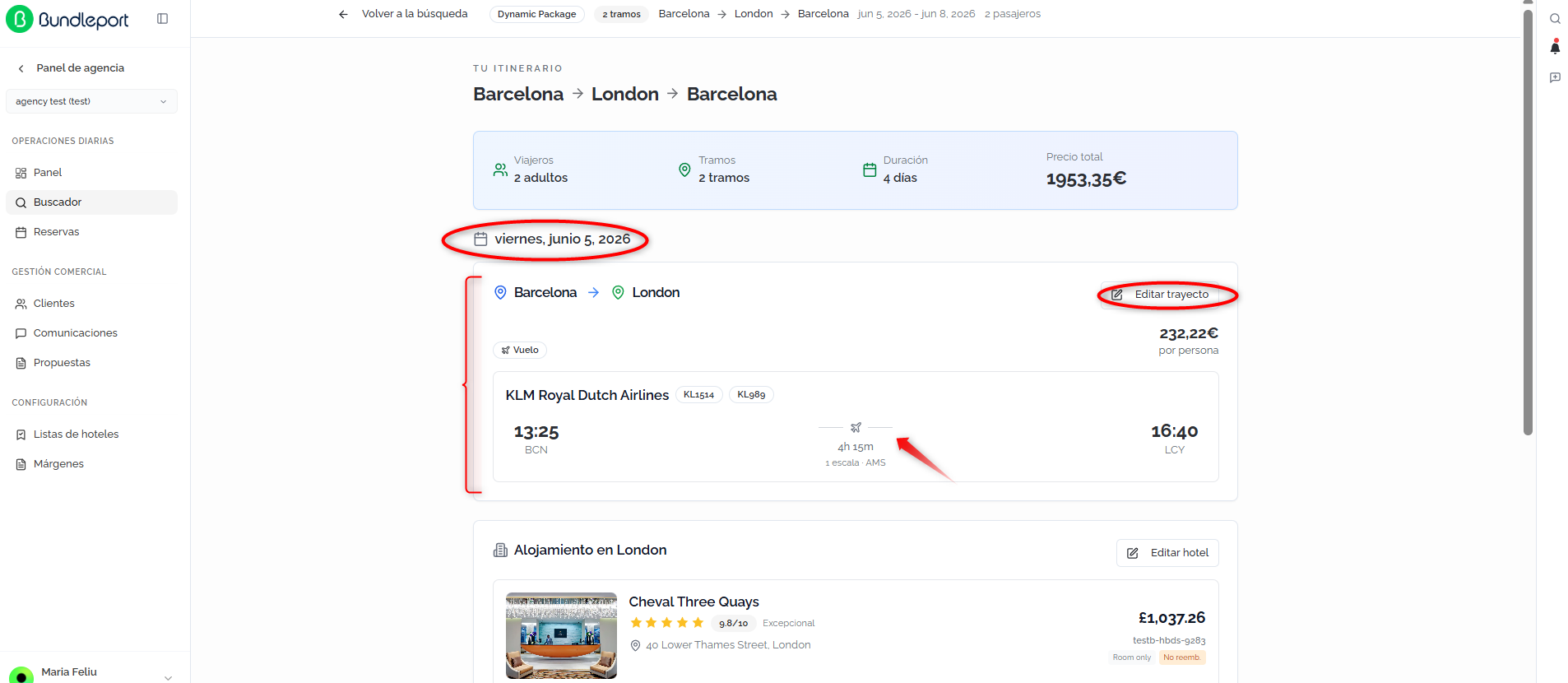Click departure time 13:25
The image size is (1568, 683).
tap(536, 432)
